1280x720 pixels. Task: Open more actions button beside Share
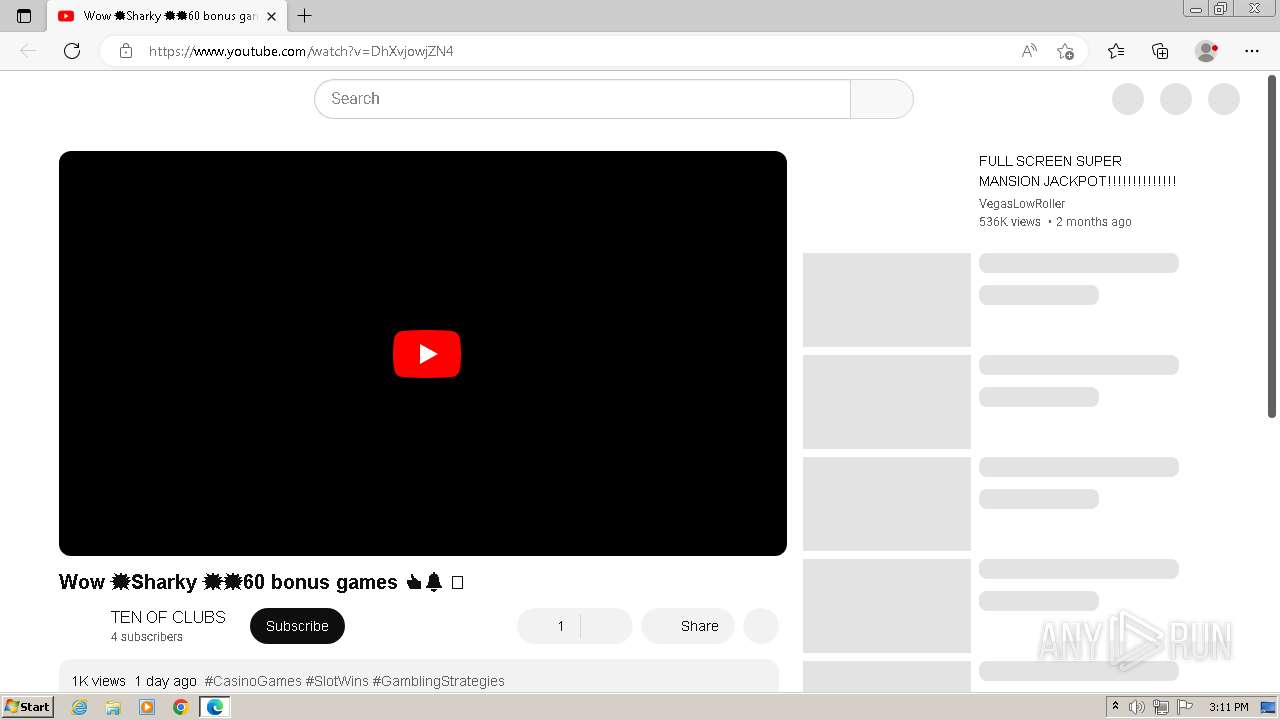point(761,626)
